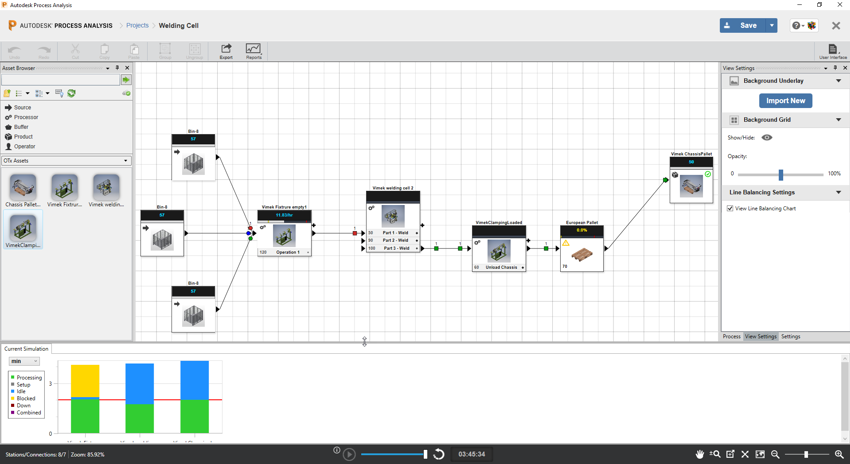Click the help question mark icon
The height and width of the screenshot is (464, 850).
797,25
